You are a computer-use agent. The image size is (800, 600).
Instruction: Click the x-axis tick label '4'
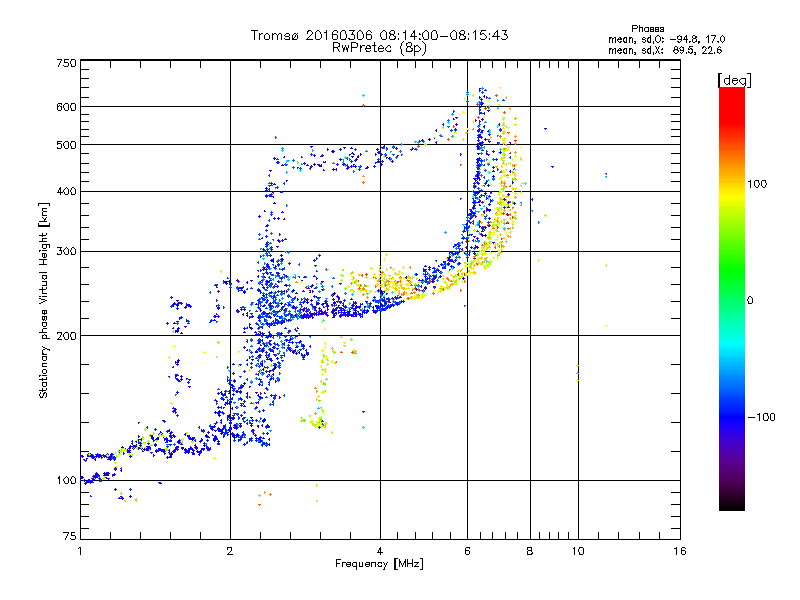[380, 551]
